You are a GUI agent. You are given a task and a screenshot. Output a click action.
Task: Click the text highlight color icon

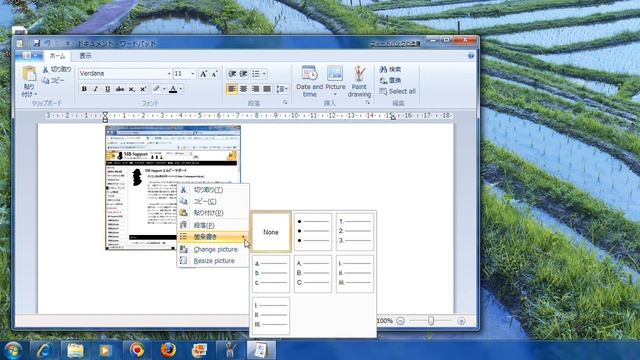pos(156,89)
